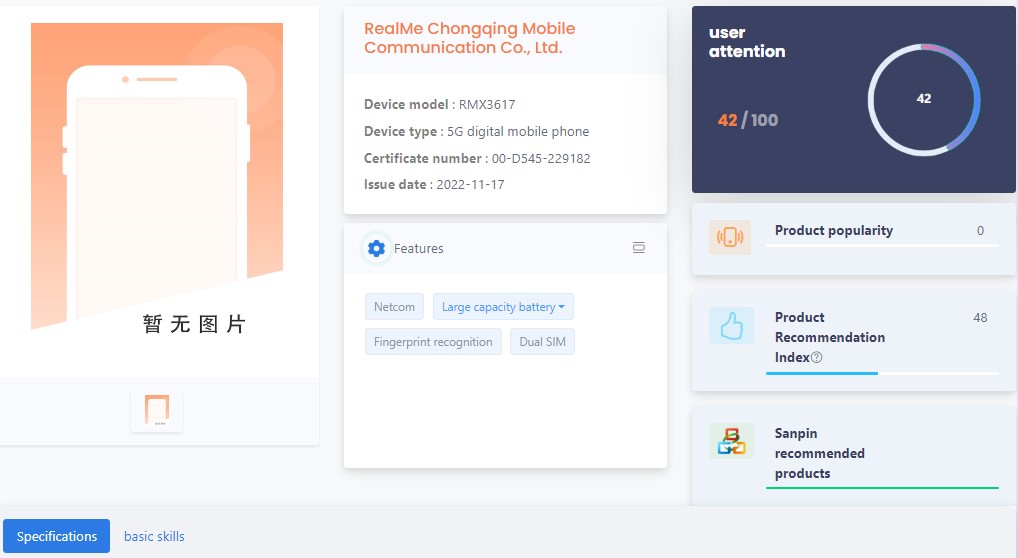Screen dimensions: 1018x558
Task: Open the Recommendation Index help icon
Action: pos(817,357)
